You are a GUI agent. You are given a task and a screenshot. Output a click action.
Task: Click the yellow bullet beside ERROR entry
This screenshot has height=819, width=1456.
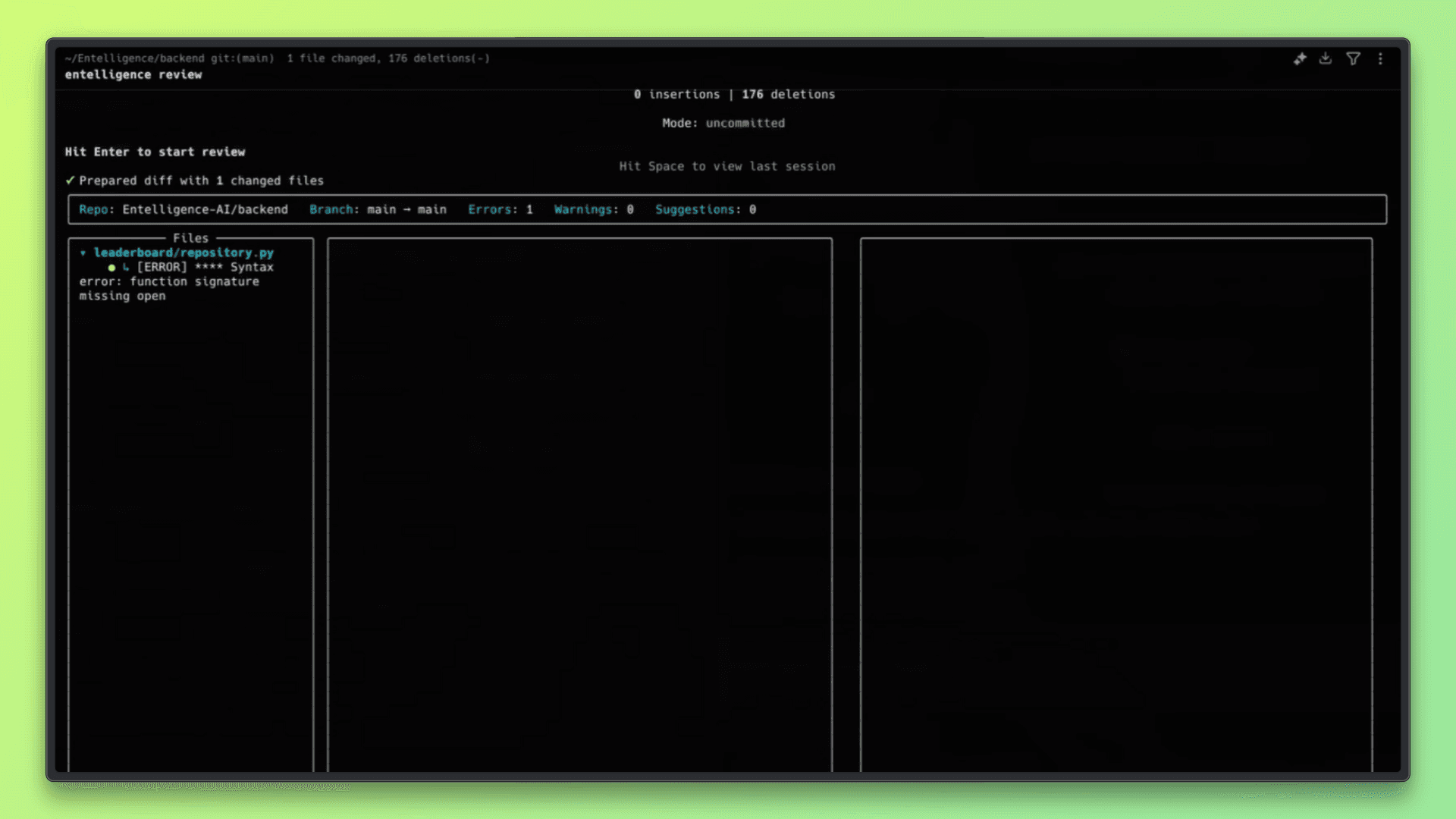coord(111,268)
